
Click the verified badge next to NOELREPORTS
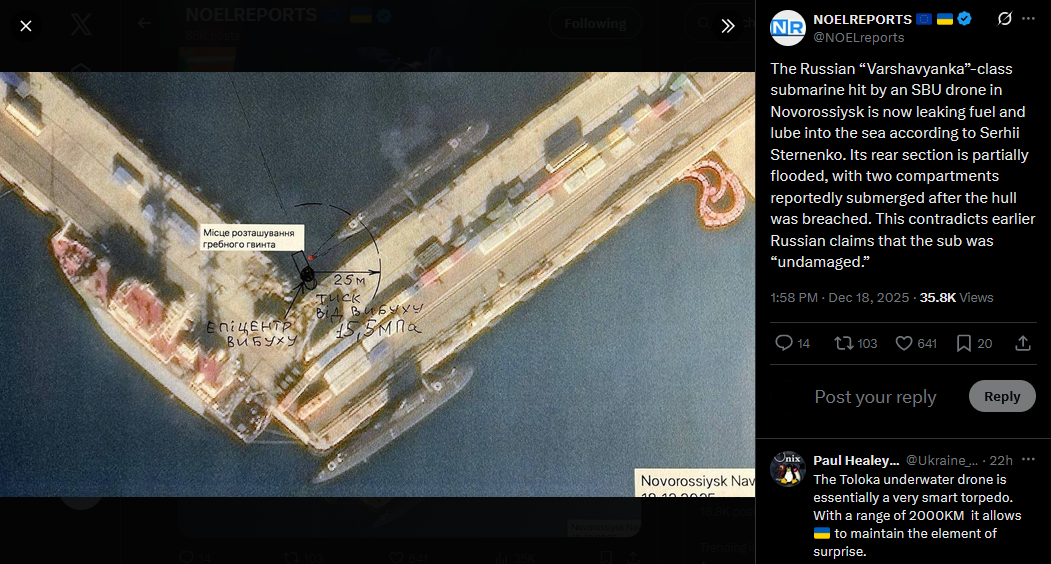(965, 19)
